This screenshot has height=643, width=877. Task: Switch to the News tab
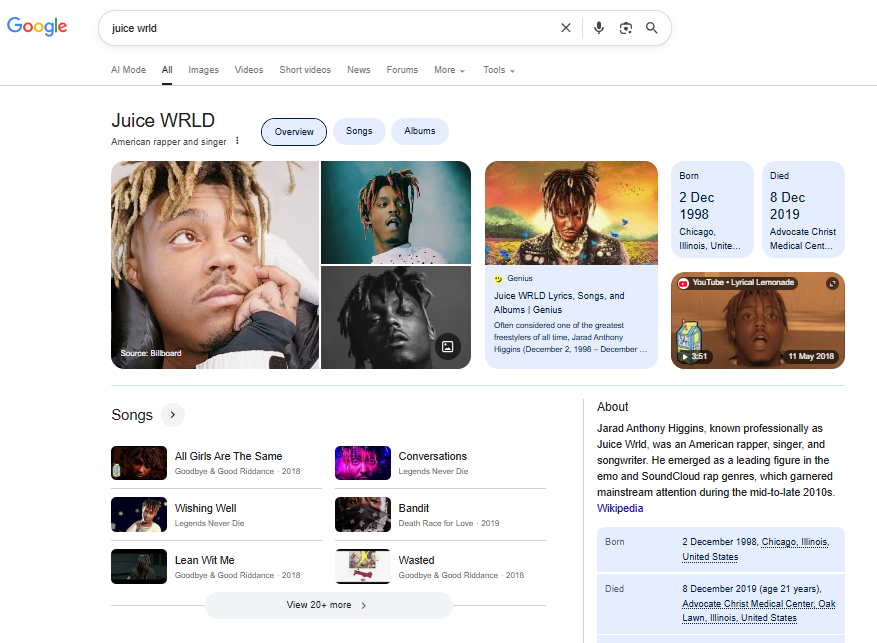click(359, 70)
